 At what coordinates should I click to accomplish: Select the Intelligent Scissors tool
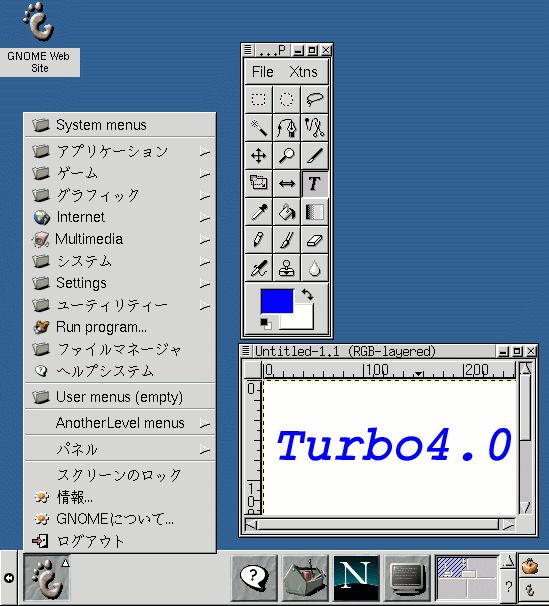click(314, 127)
